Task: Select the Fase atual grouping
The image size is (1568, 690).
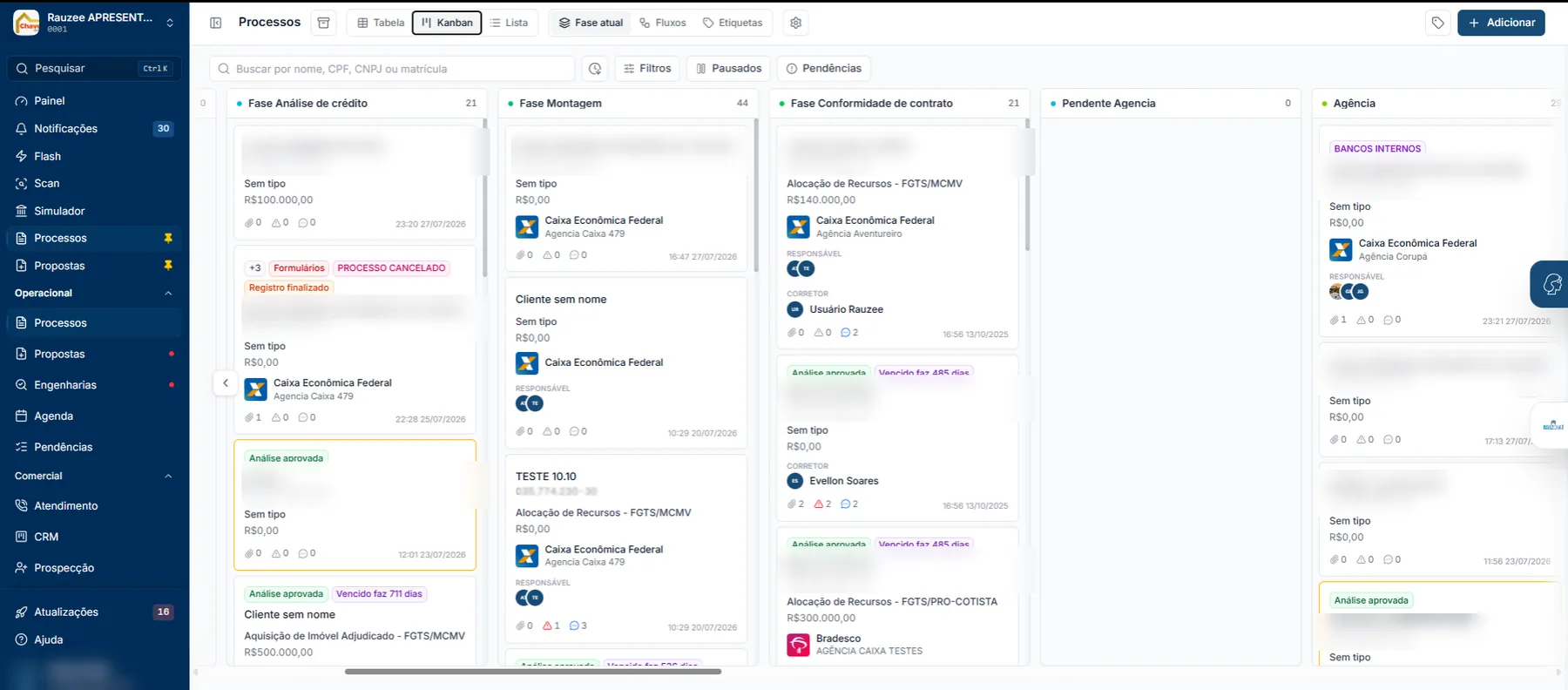Action: 591,23
